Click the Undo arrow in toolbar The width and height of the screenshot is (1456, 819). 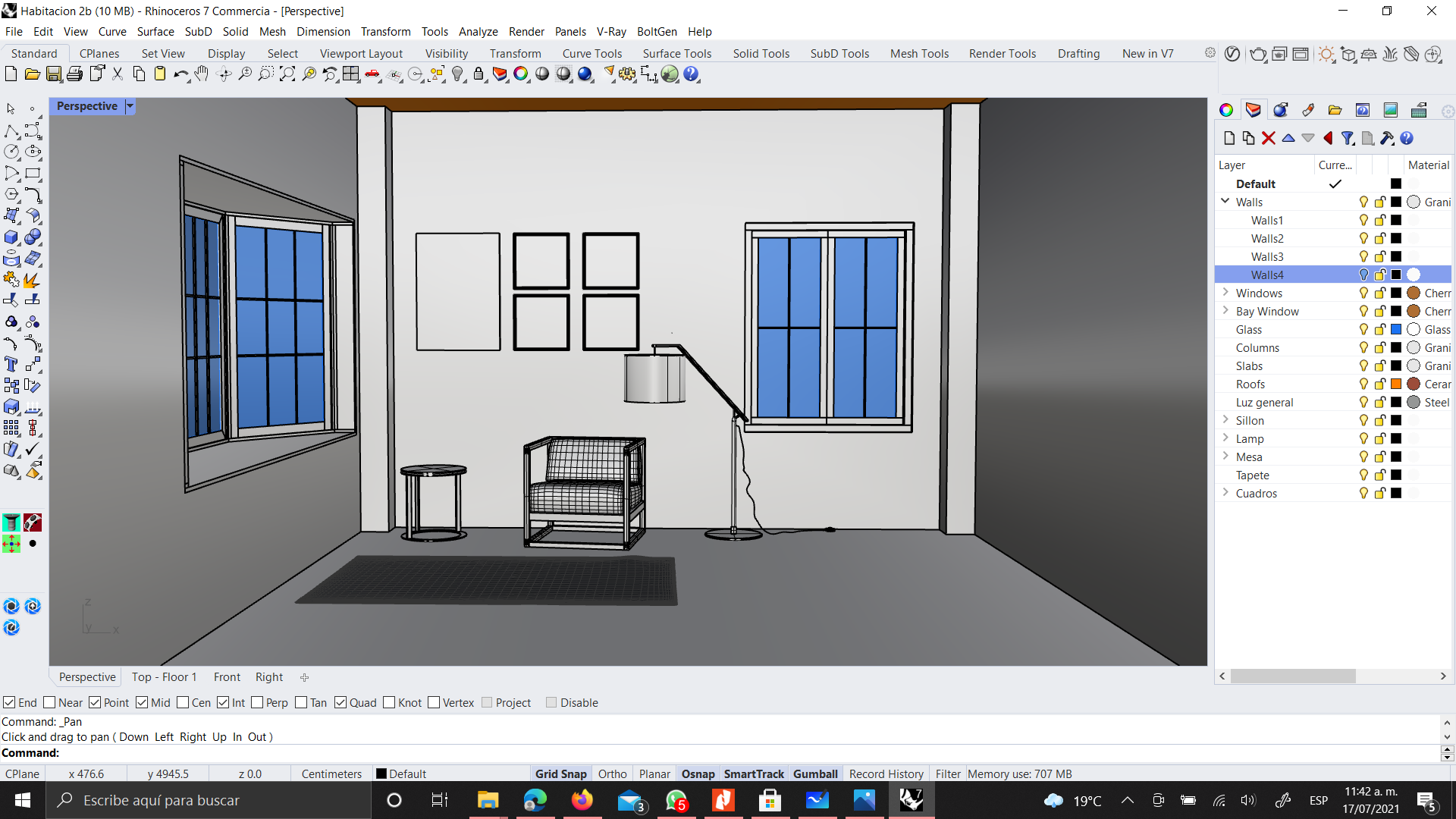(180, 74)
